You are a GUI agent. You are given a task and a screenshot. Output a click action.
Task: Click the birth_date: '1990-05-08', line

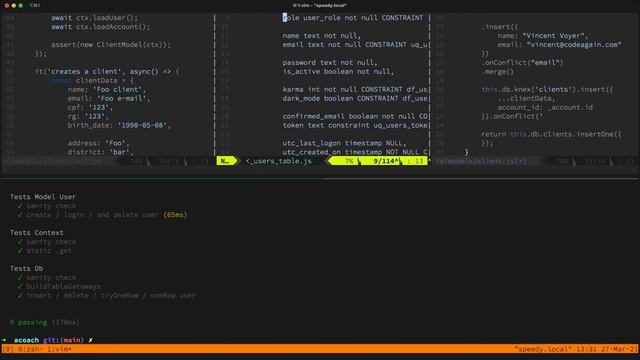tap(119, 125)
